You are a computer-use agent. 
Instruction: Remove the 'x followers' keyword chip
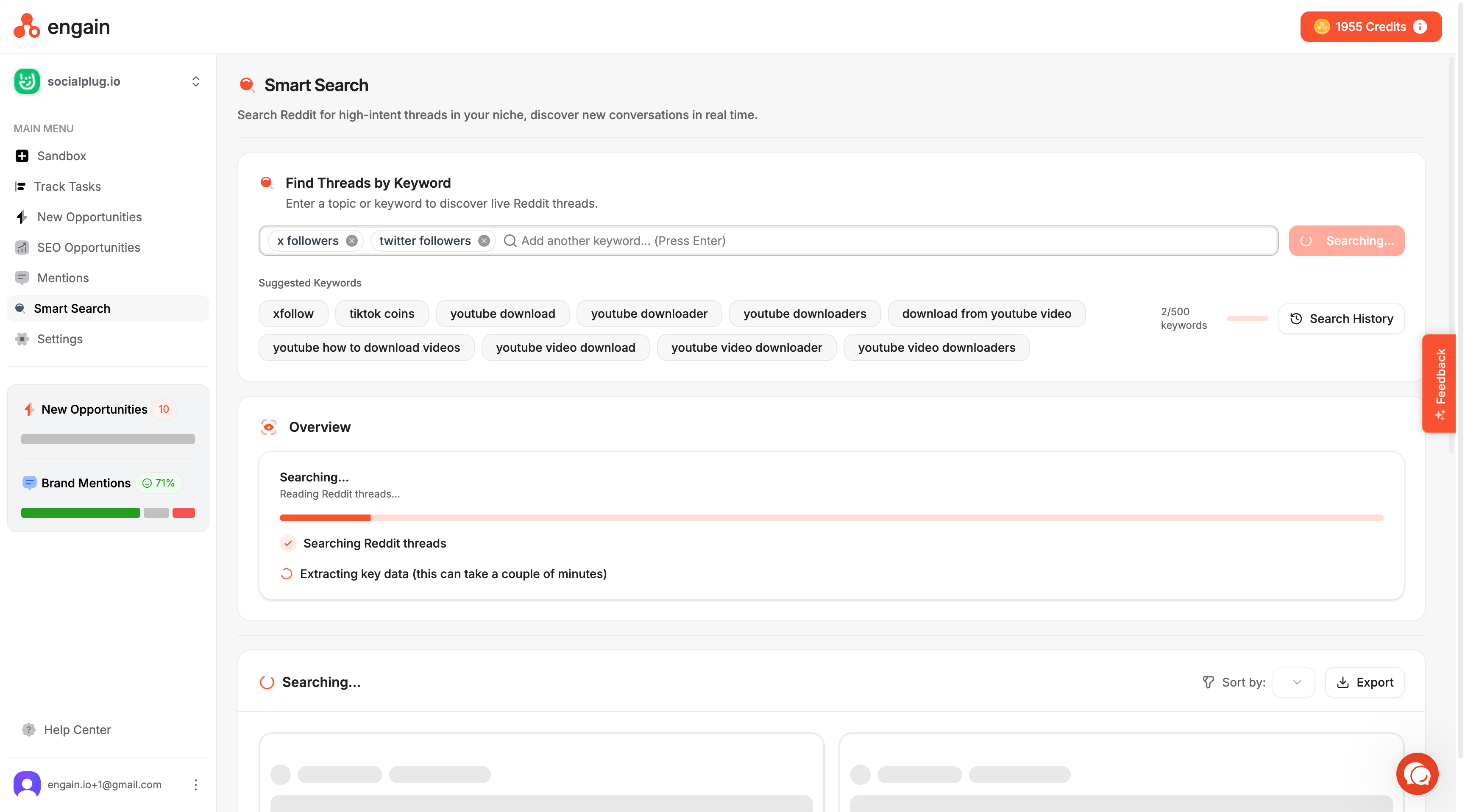tap(352, 241)
